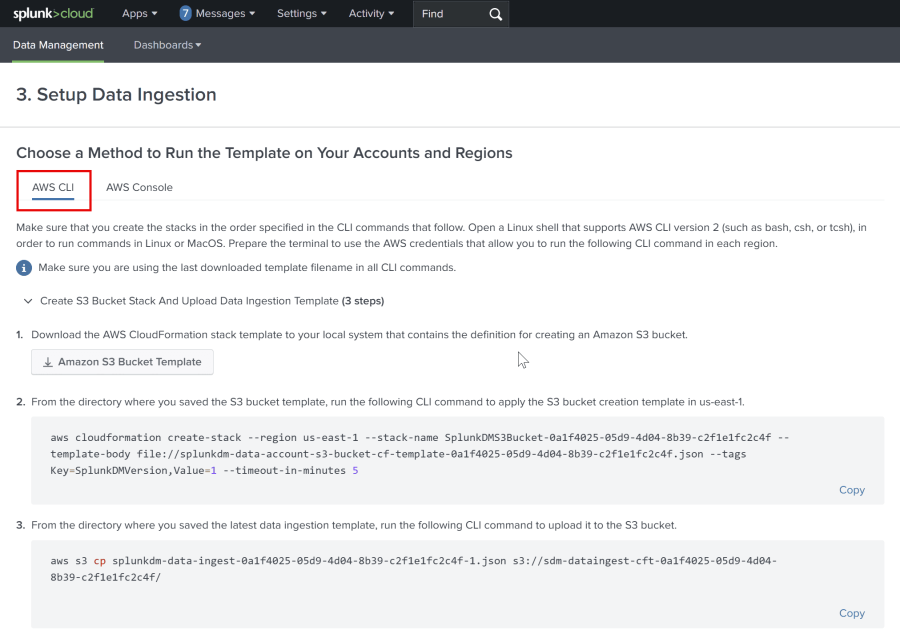Click the aws cloudformation create-stack code text
The height and width of the screenshot is (643, 900).
pyautogui.click(x=420, y=454)
